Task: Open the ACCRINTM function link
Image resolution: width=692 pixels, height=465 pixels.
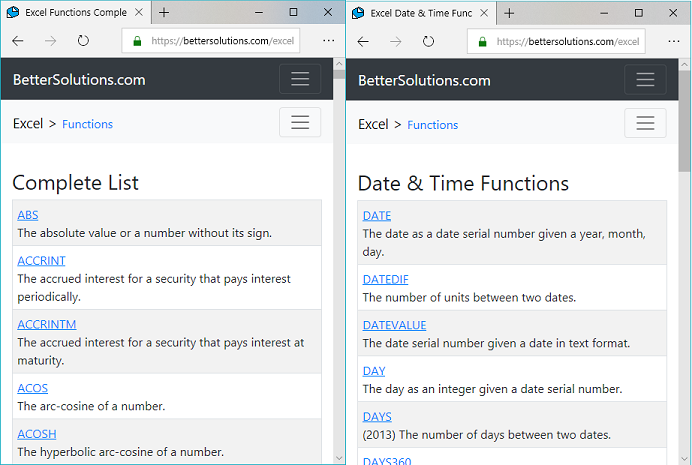Action: tap(47, 325)
